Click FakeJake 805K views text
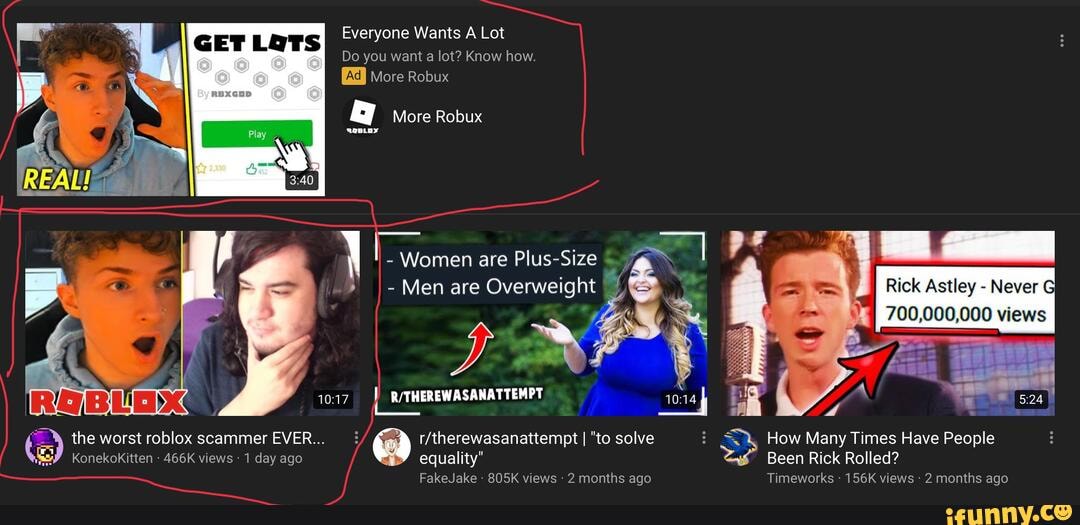The height and width of the screenshot is (525, 1080). [x=534, y=478]
